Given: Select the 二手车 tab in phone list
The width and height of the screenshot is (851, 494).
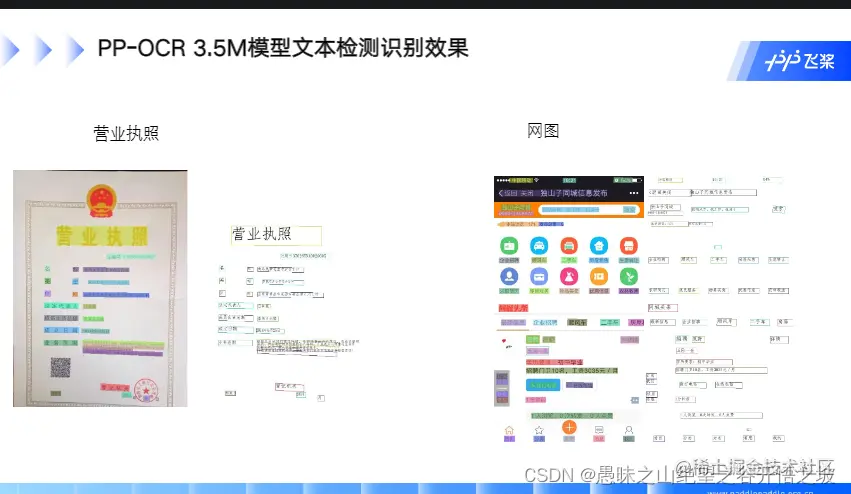Looking at the screenshot, I should pyautogui.click(x=609, y=322).
